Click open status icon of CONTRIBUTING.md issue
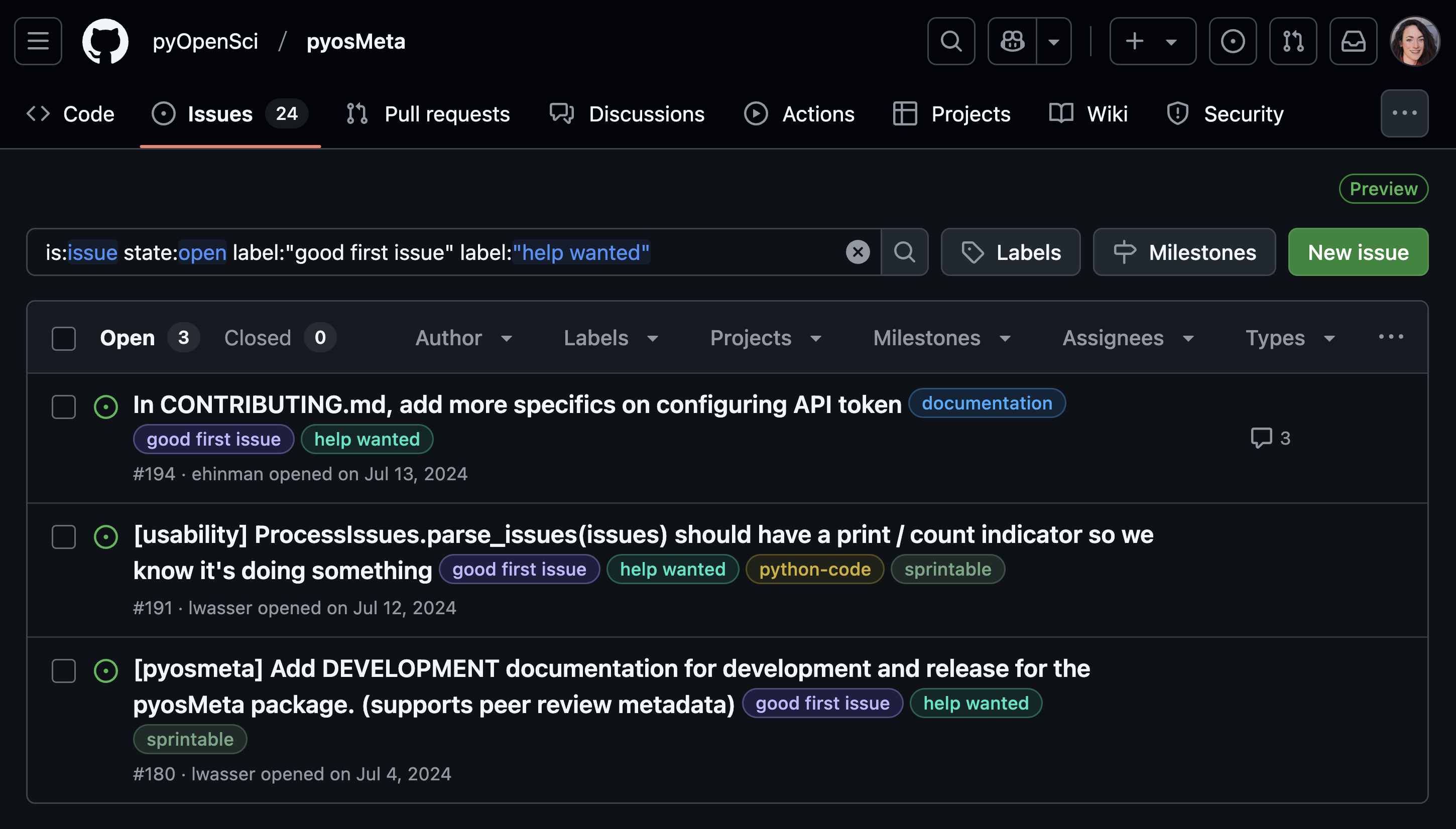Image resolution: width=1456 pixels, height=829 pixels. [106, 407]
